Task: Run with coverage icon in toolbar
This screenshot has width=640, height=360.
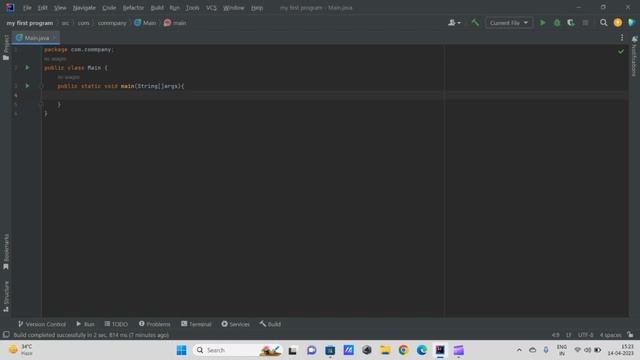Action: pyautogui.click(x=571, y=23)
